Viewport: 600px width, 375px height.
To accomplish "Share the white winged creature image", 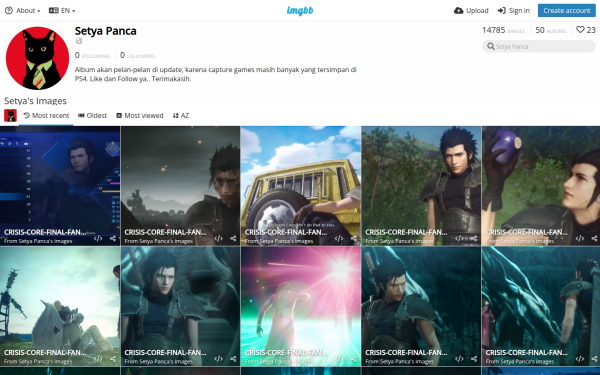I will (x=113, y=359).
